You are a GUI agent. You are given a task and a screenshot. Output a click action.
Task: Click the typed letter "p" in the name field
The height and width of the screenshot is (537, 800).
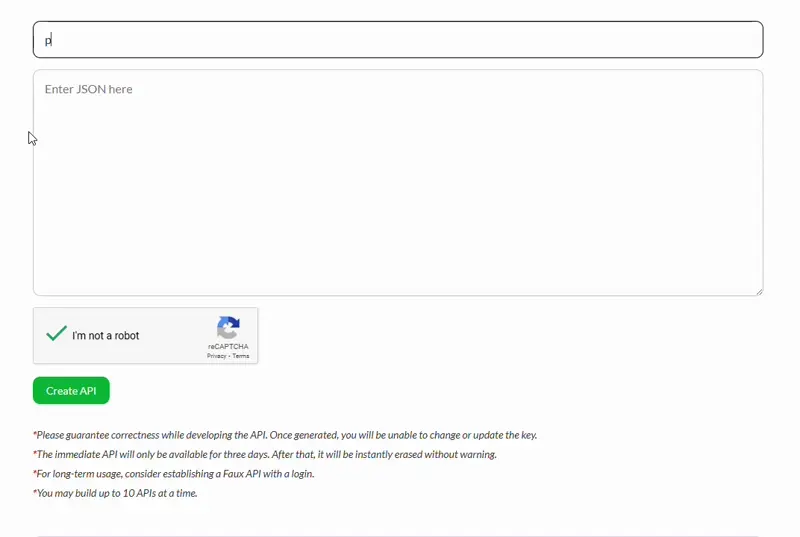coord(47,41)
